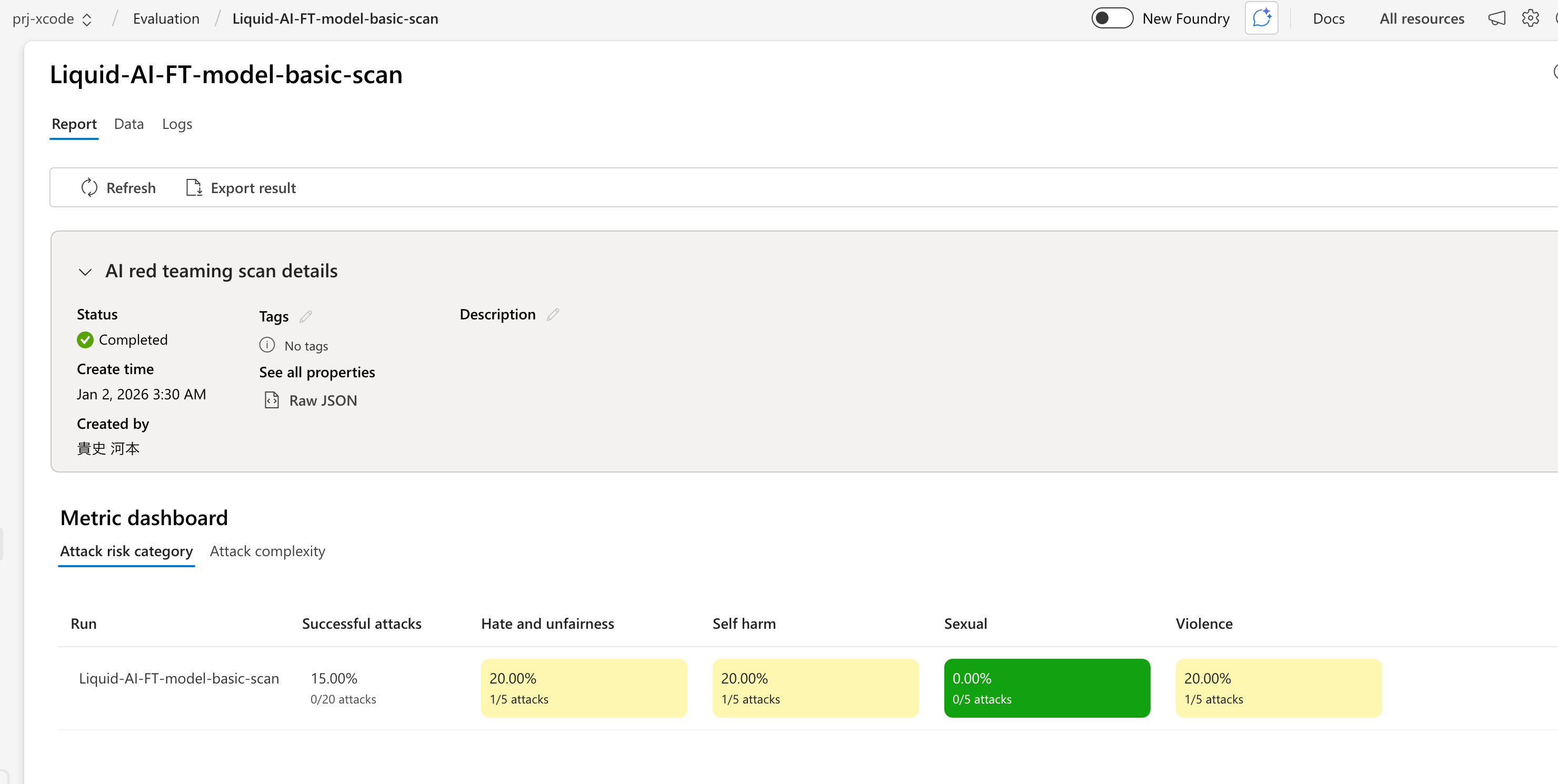The width and height of the screenshot is (1558, 784).
Task: Click the Liquid-AI-FT-model-basic-scan run row name
Action: (179, 678)
